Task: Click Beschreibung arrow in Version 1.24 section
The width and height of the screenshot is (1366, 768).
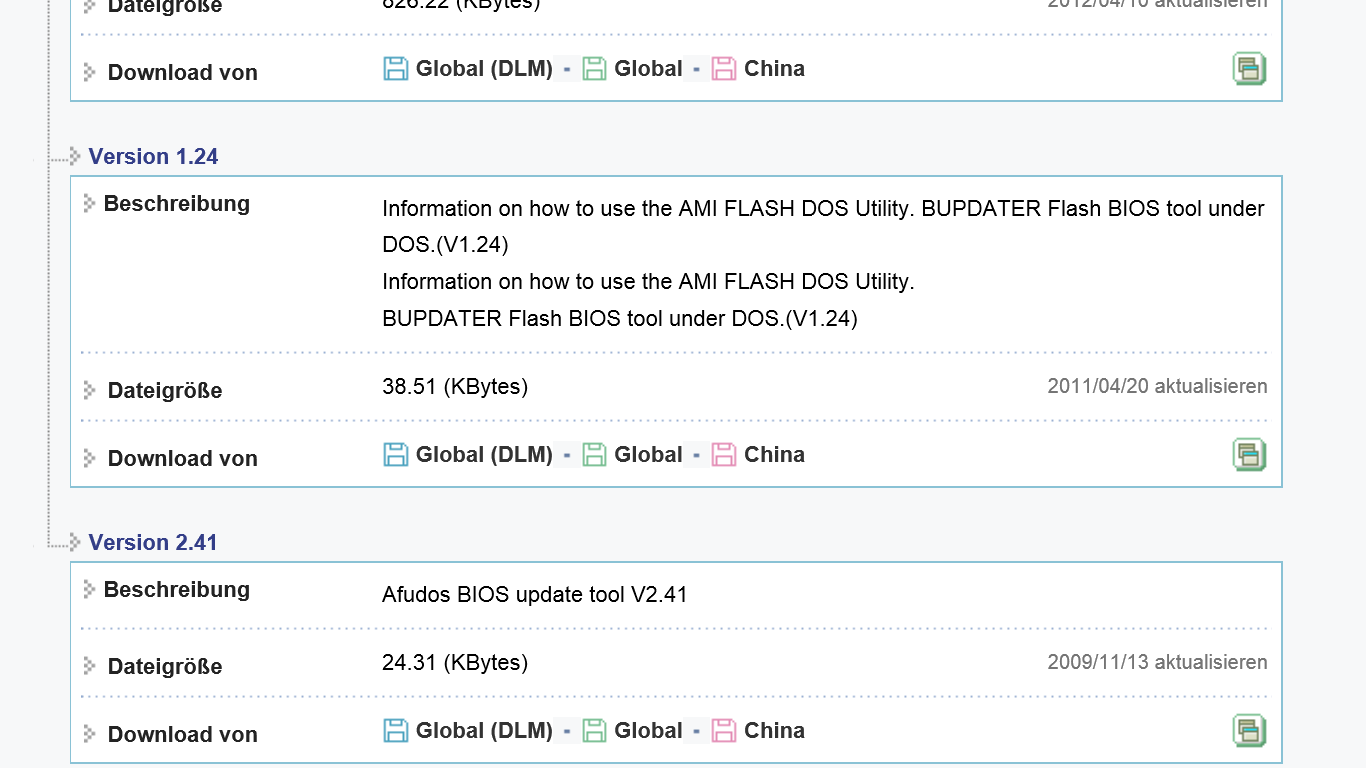Action: coord(89,203)
